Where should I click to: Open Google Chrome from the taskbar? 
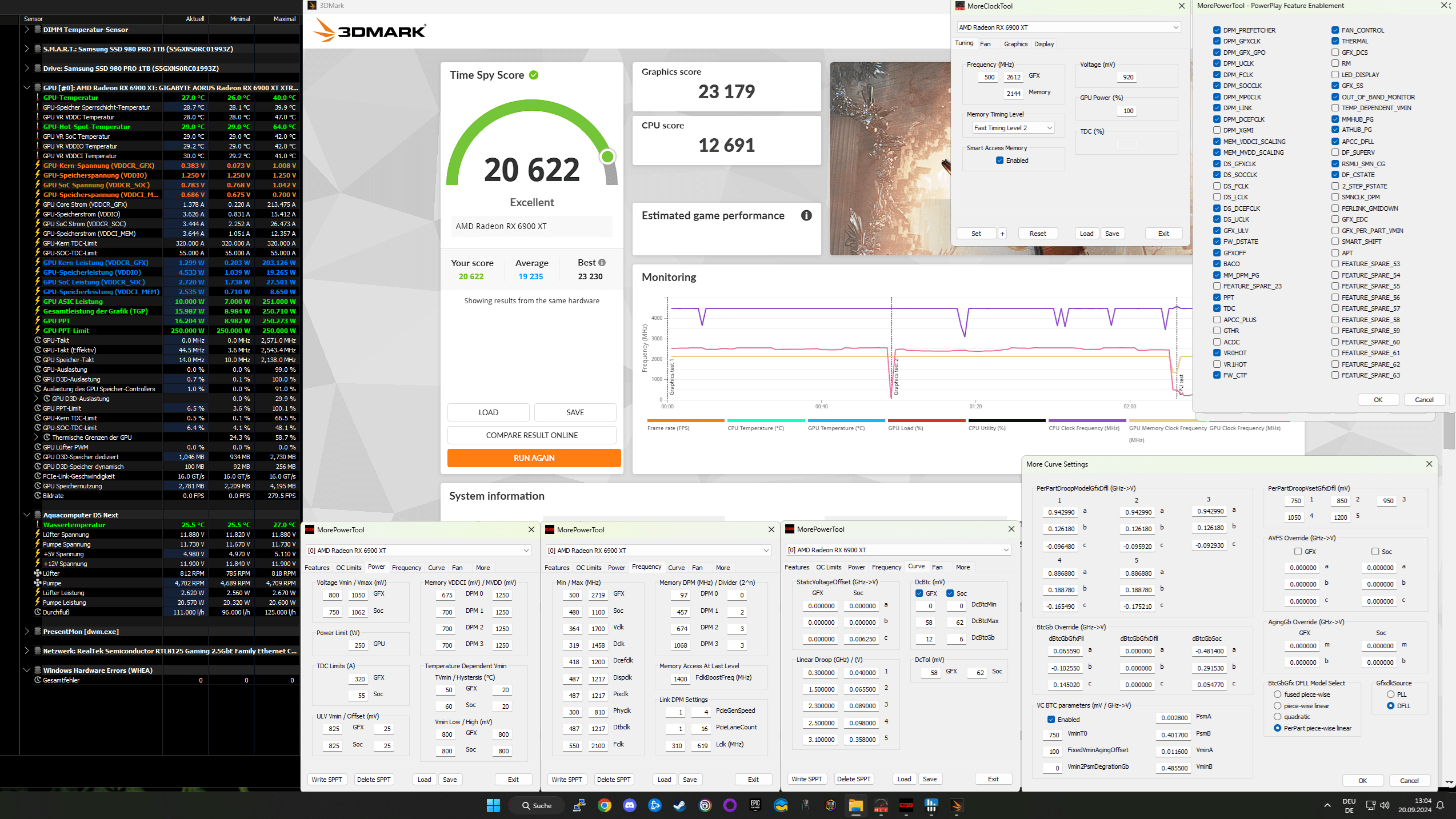coord(604,805)
